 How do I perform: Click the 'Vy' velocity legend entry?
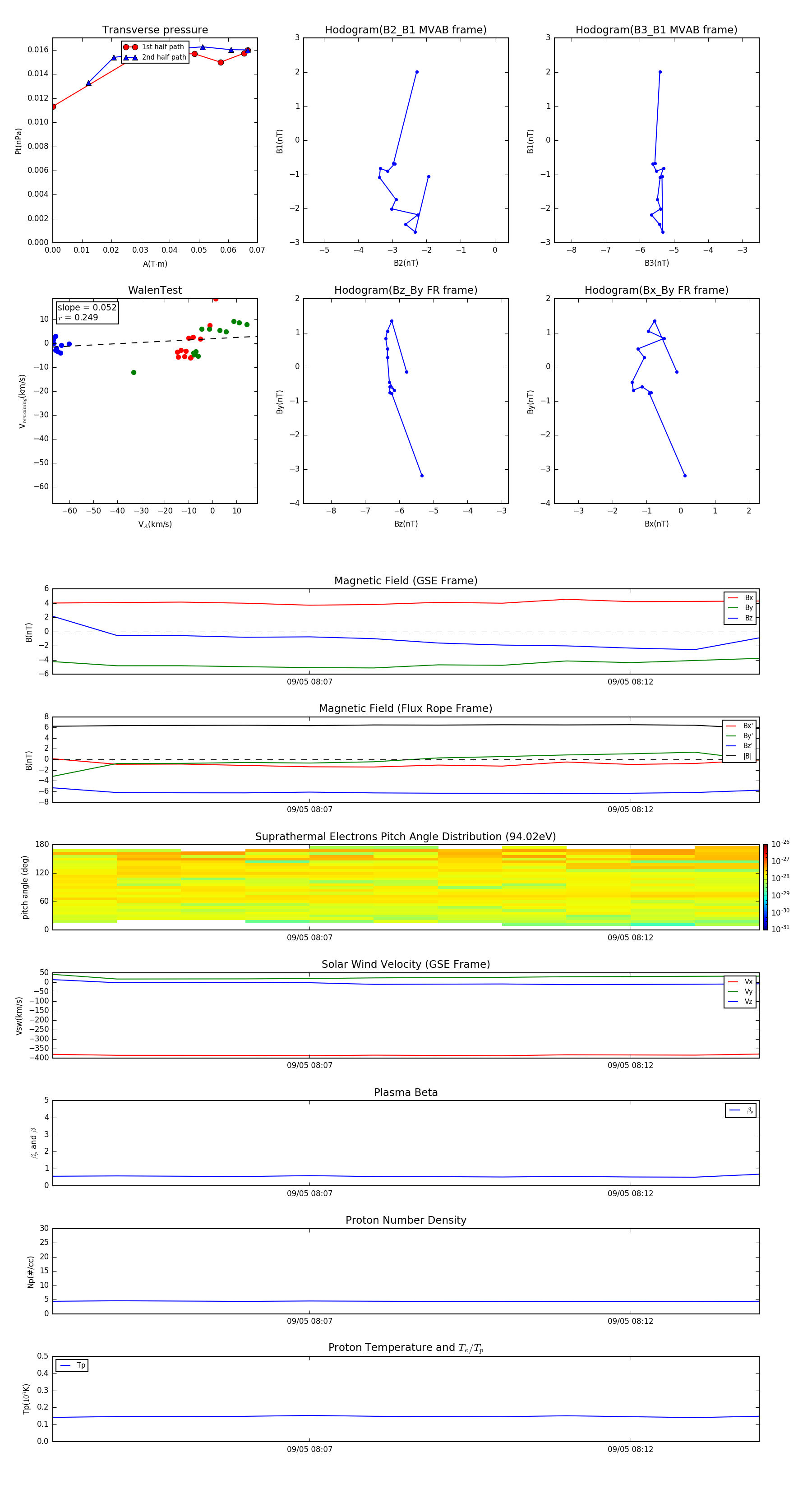(740, 992)
